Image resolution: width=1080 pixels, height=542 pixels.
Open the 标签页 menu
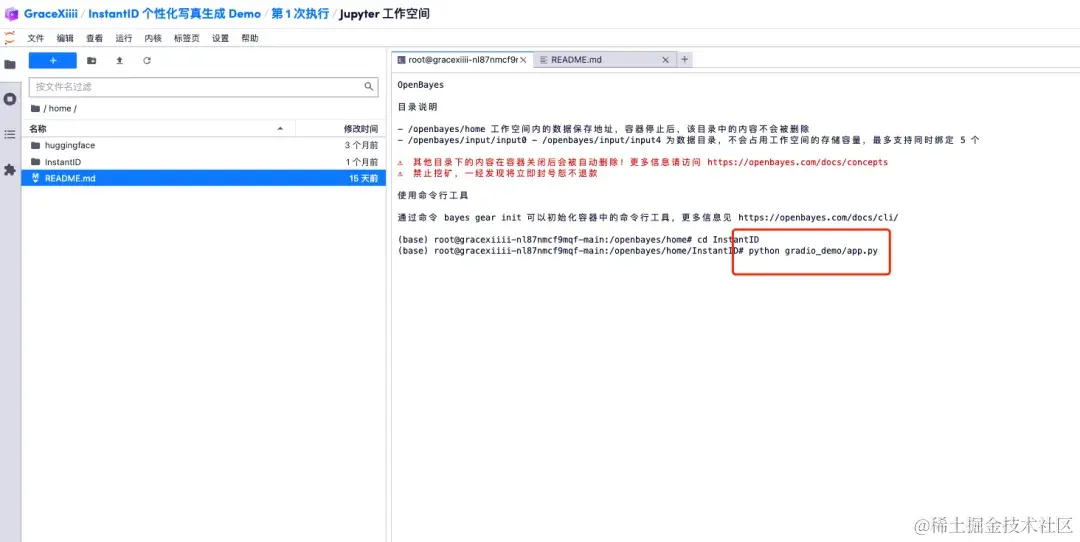(187, 39)
